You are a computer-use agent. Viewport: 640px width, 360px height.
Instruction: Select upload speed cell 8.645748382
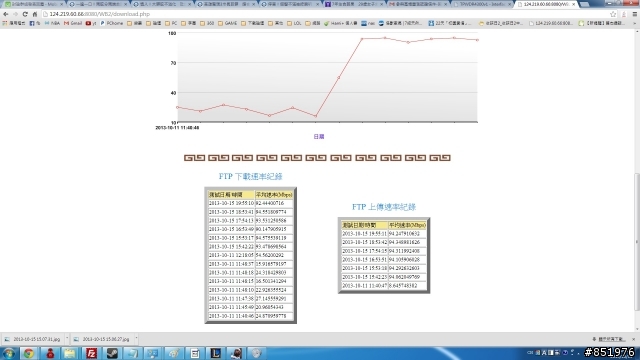coord(407,286)
